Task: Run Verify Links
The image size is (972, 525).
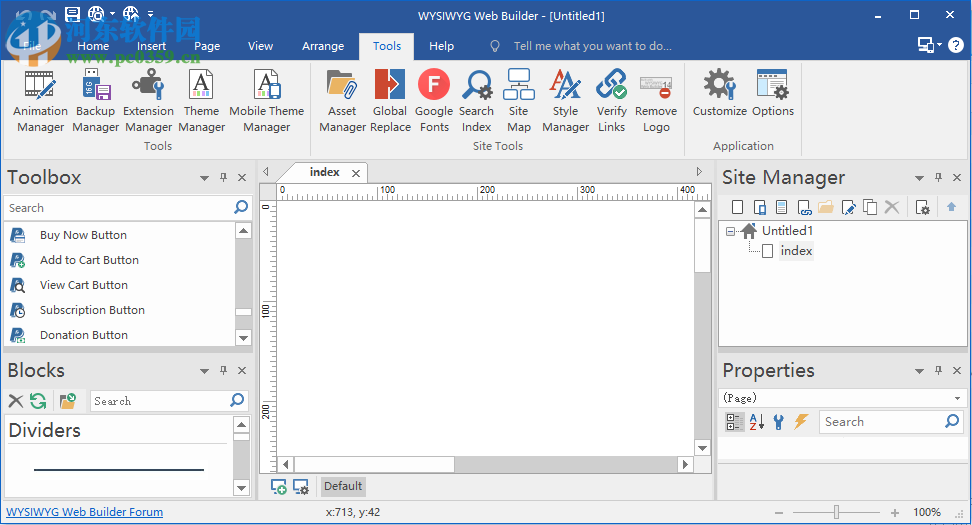Action: (611, 101)
